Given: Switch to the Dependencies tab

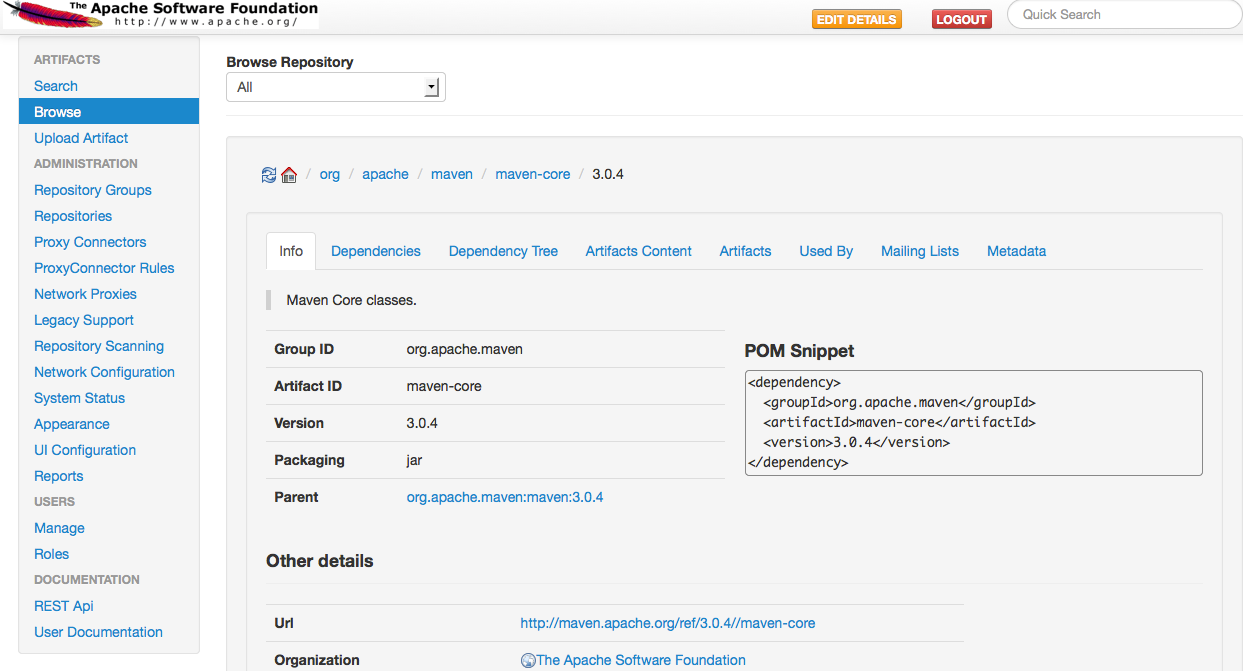Looking at the screenshot, I should [x=376, y=251].
